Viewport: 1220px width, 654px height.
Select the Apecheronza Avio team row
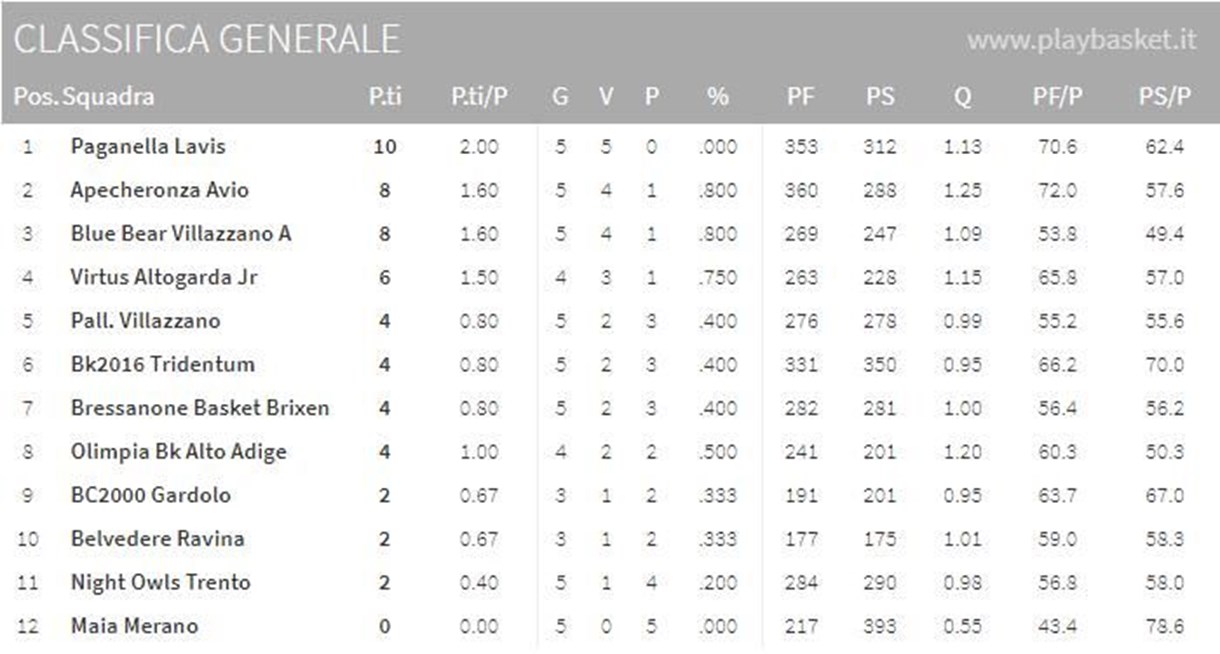[x=160, y=190]
